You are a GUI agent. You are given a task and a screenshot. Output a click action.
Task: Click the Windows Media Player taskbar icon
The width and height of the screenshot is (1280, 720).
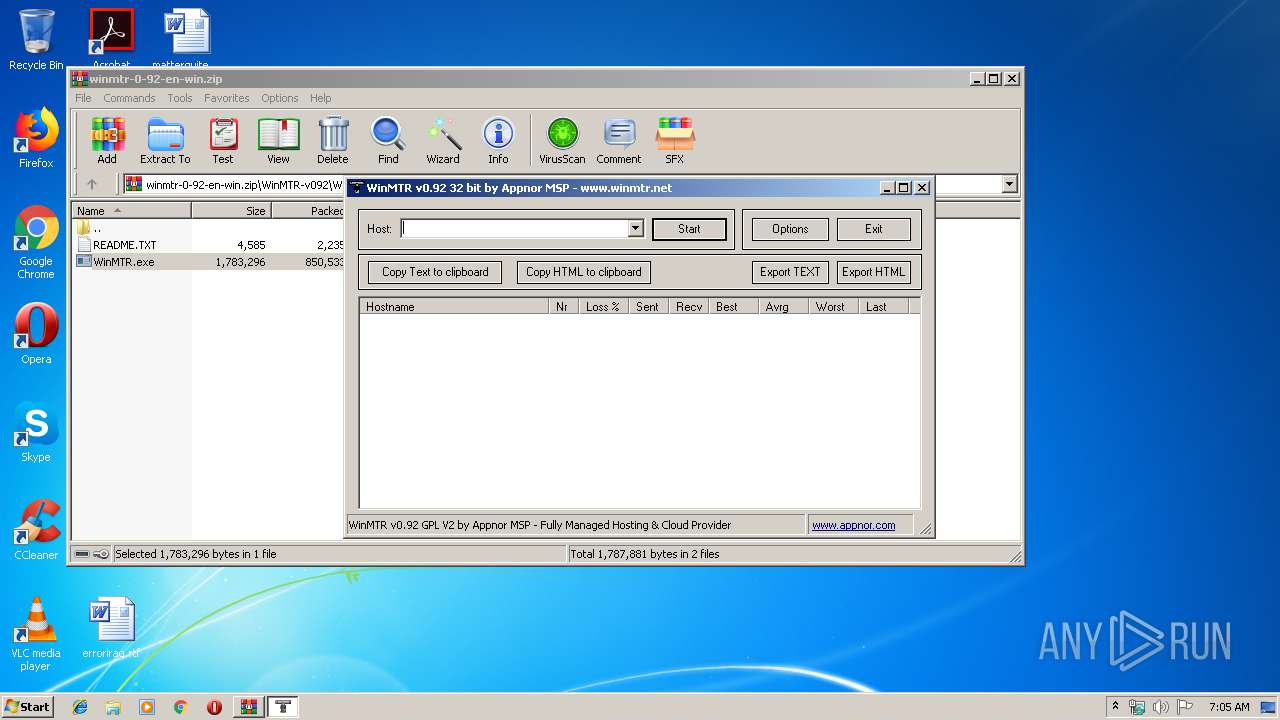click(147, 707)
